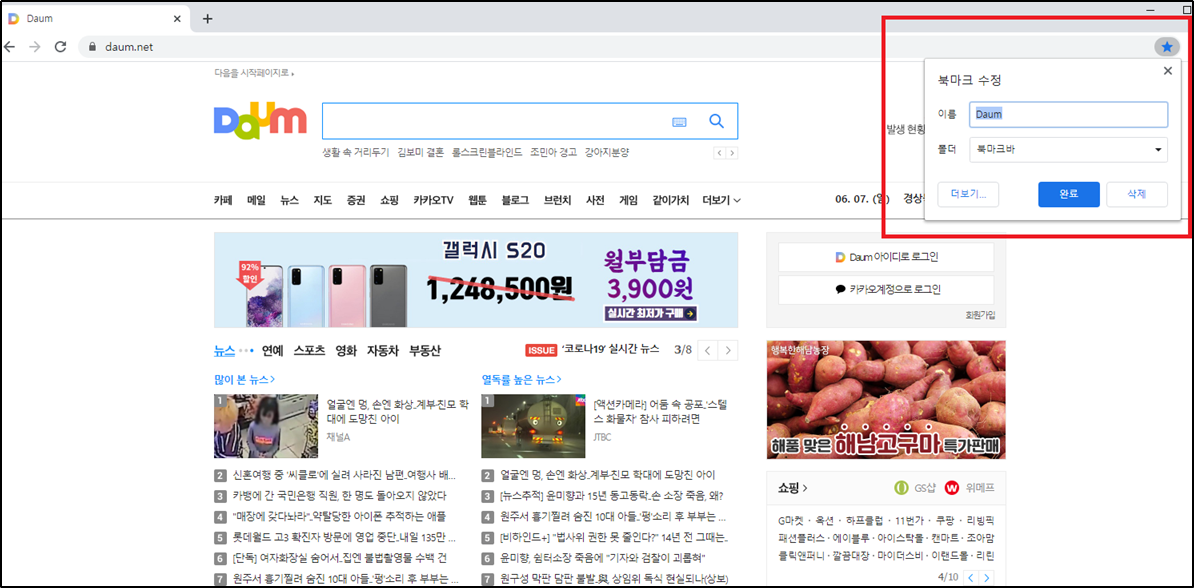Switch to the 연예 news tab

click(x=273, y=350)
